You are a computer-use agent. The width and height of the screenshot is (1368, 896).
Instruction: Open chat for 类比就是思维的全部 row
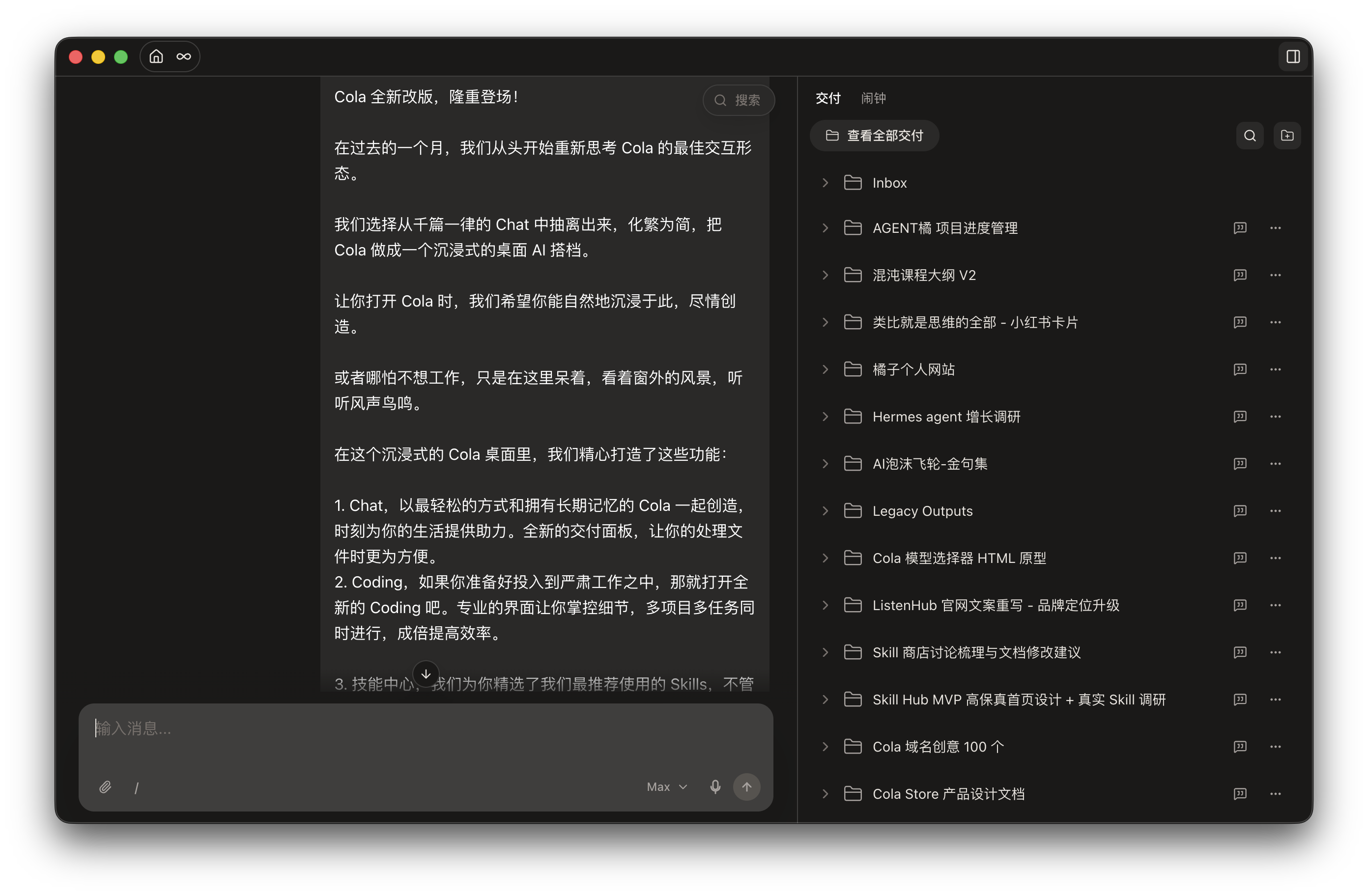[x=1240, y=322]
